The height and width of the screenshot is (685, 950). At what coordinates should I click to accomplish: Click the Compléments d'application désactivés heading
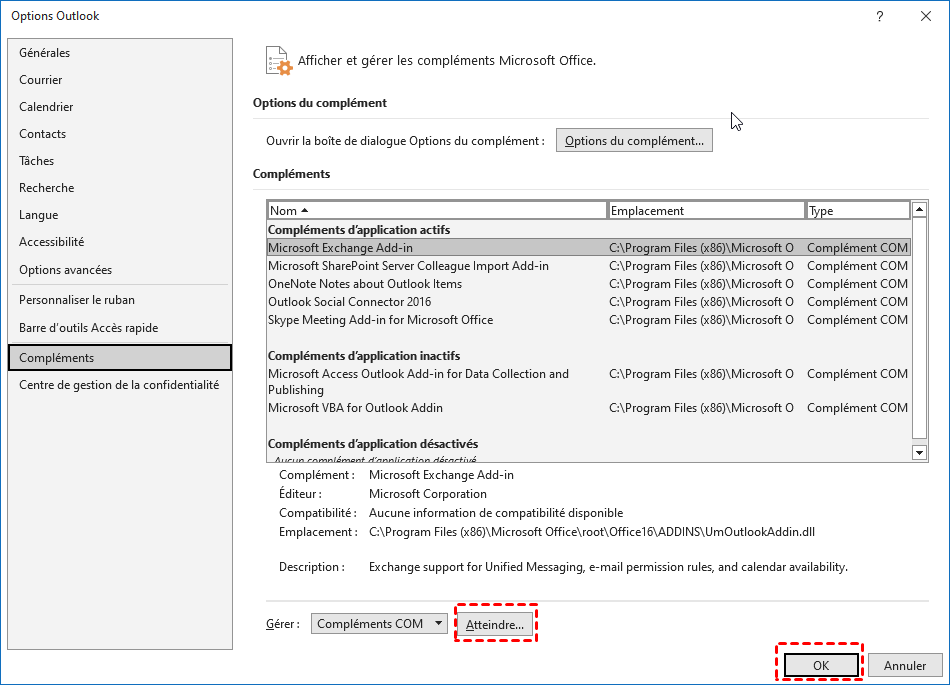click(x=373, y=444)
